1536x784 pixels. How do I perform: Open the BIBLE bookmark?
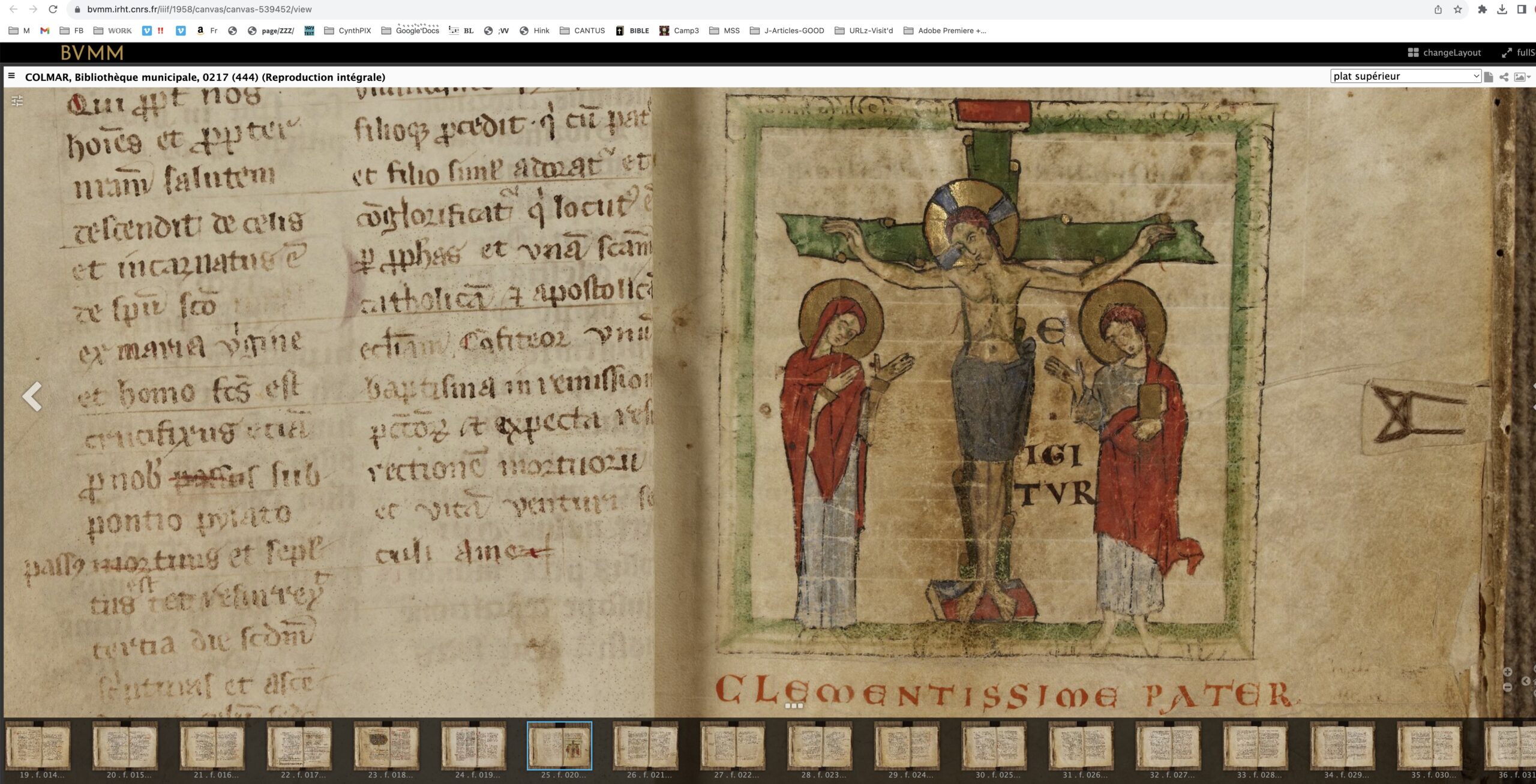click(x=632, y=31)
